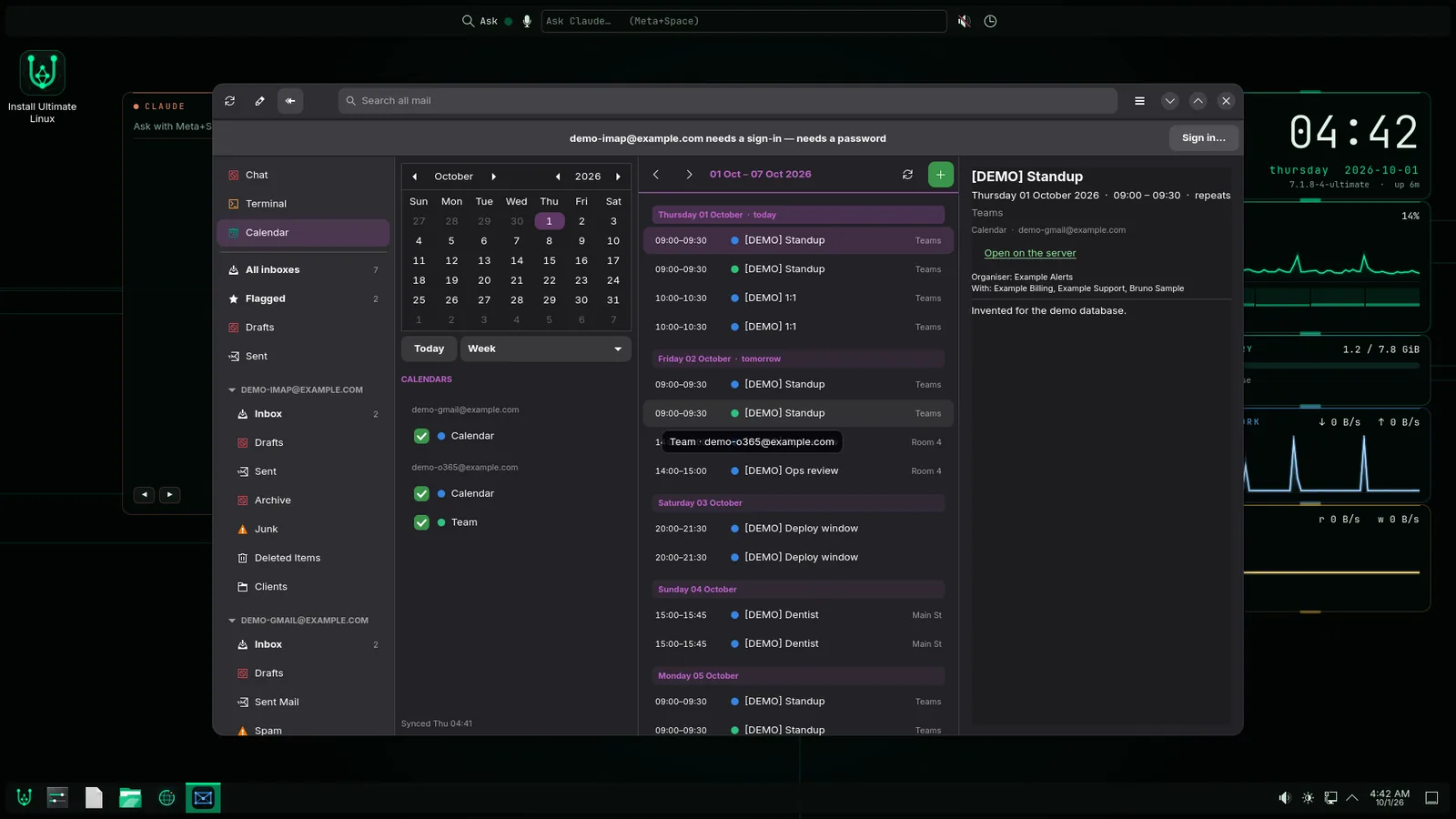Click the up chevron in window header

(1198, 101)
